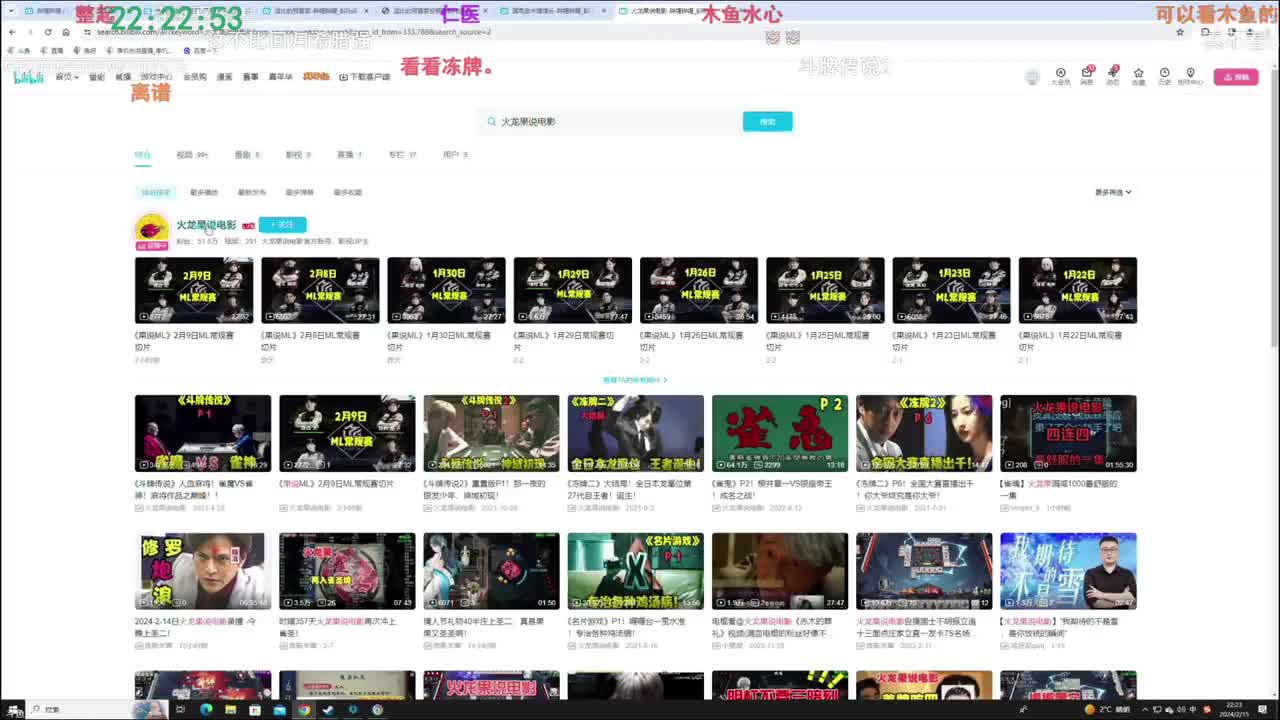Click the browser home icon
This screenshot has height=720, width=1280.
[65, 32]
